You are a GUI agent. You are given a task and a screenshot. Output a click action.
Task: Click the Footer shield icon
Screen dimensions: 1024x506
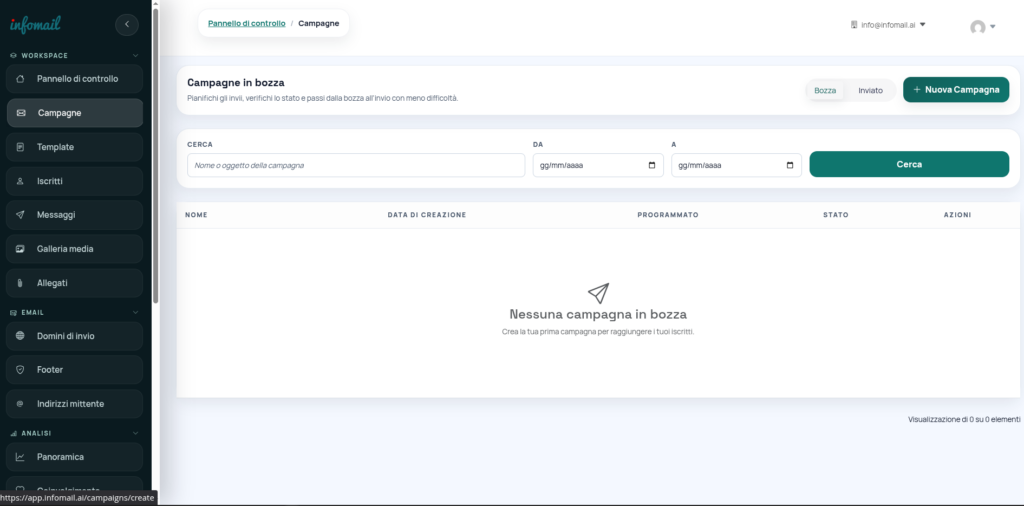click(x=21, y=370)
